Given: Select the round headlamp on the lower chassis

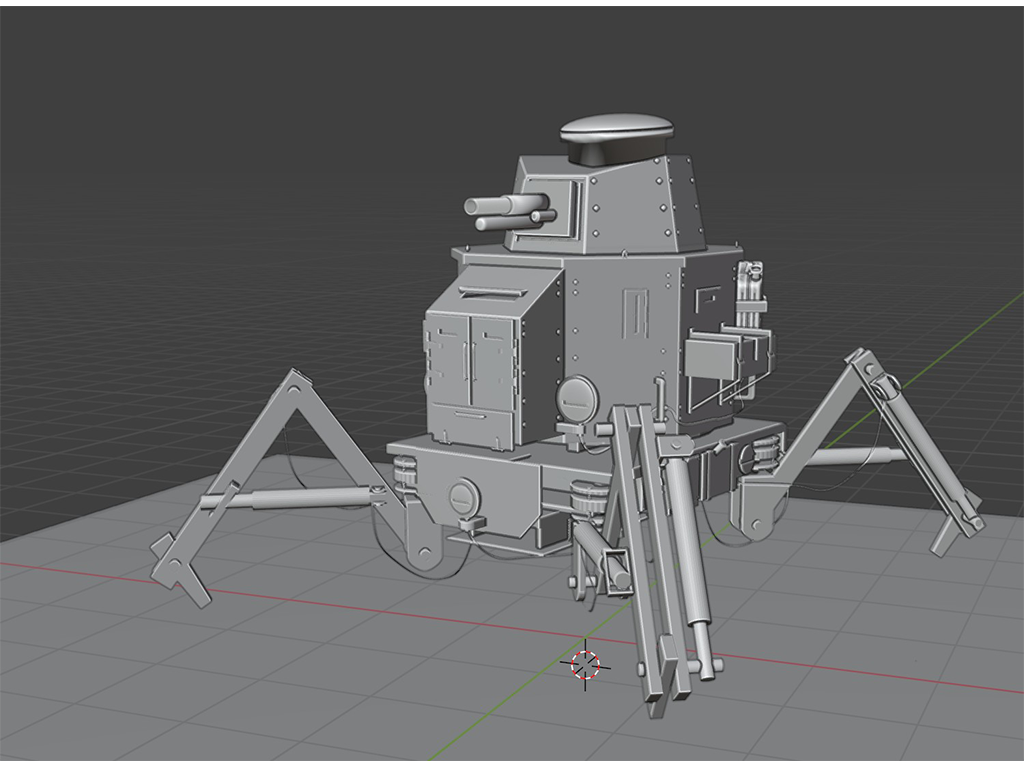Looking at the screenshot, I should pyautogui.click(x=464, y=500).
